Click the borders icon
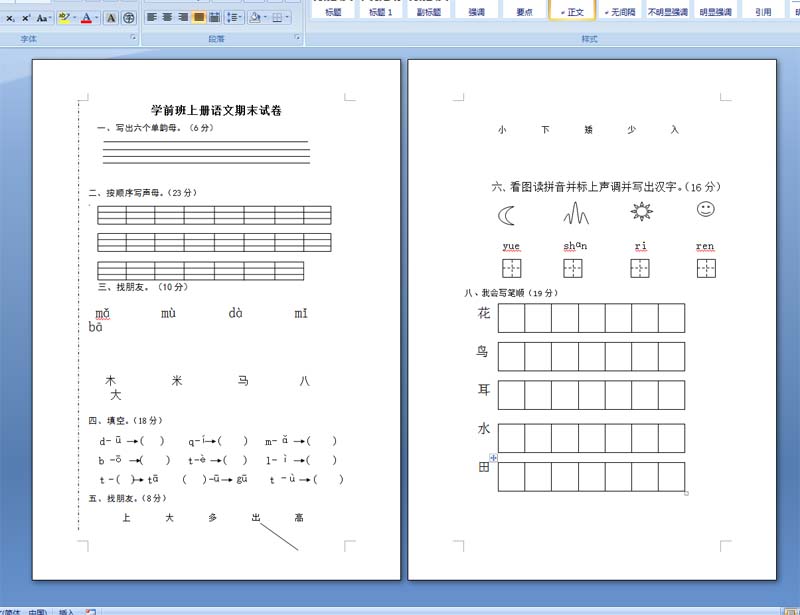This screenshot has width=800, height=615. point(277,18)
